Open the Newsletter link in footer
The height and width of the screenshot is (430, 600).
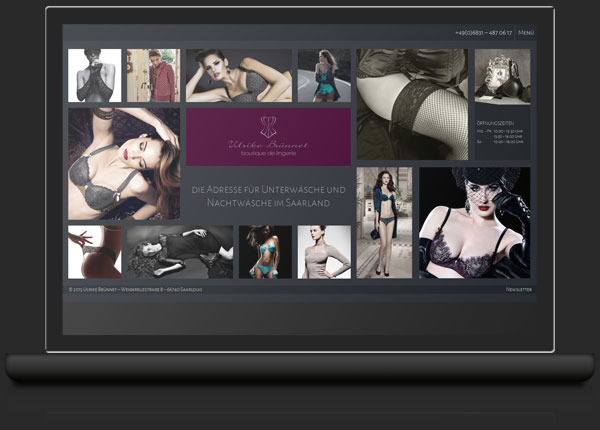tap(518, 290)
